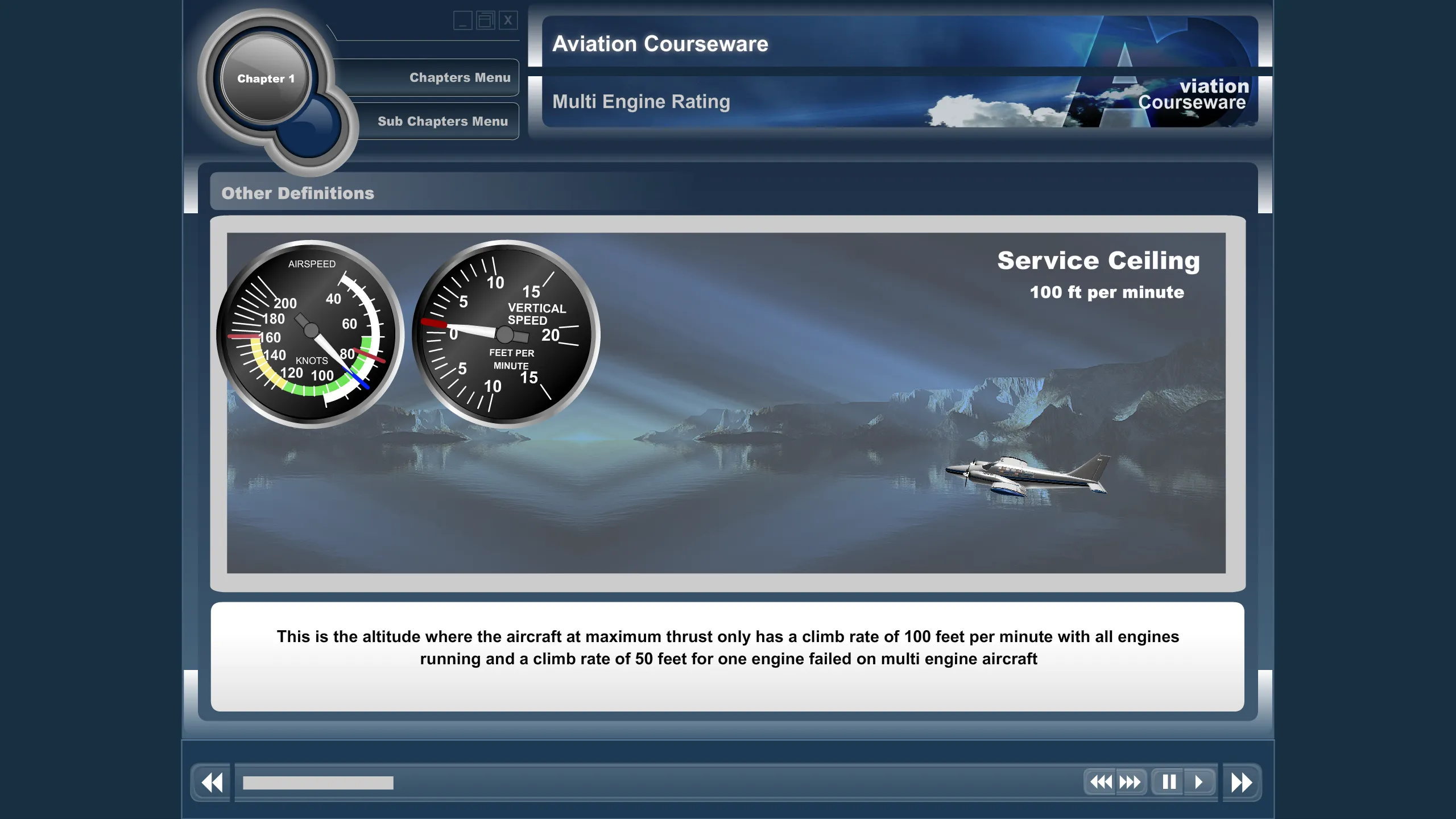Screen dimensions: 1456x819
Task: Click the Multi Engine Rating title bar
Action: 642,102
